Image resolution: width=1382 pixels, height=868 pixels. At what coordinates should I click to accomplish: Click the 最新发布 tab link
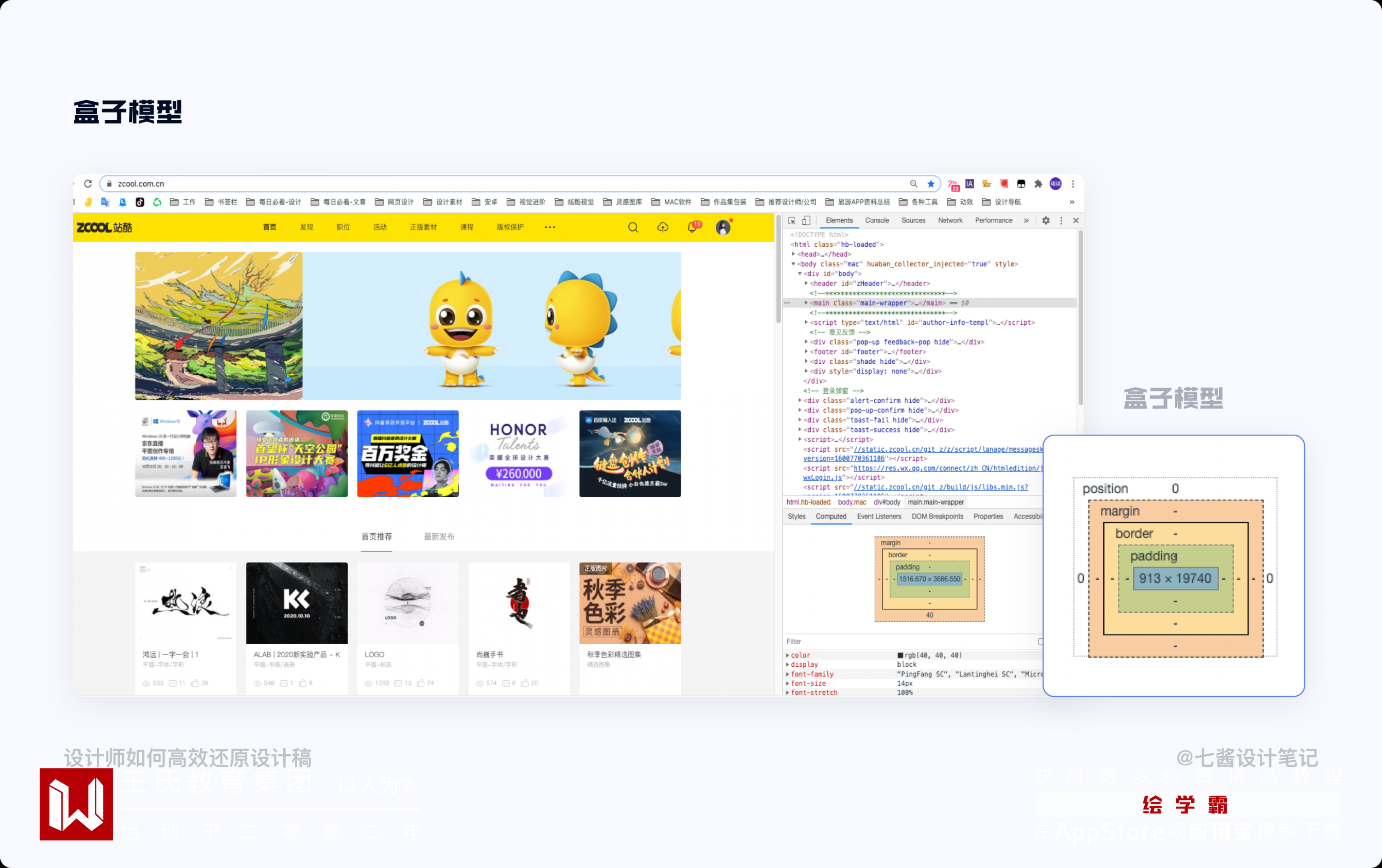pos(439,537)
